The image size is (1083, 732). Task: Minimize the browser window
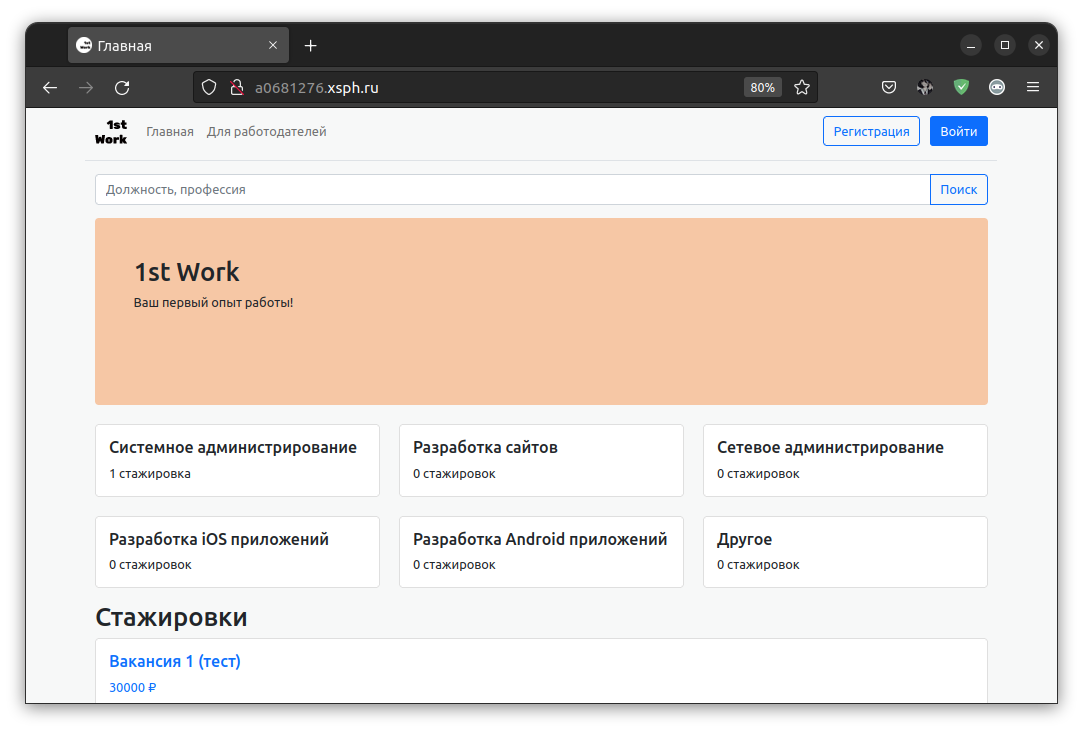[x=970, y=46]
